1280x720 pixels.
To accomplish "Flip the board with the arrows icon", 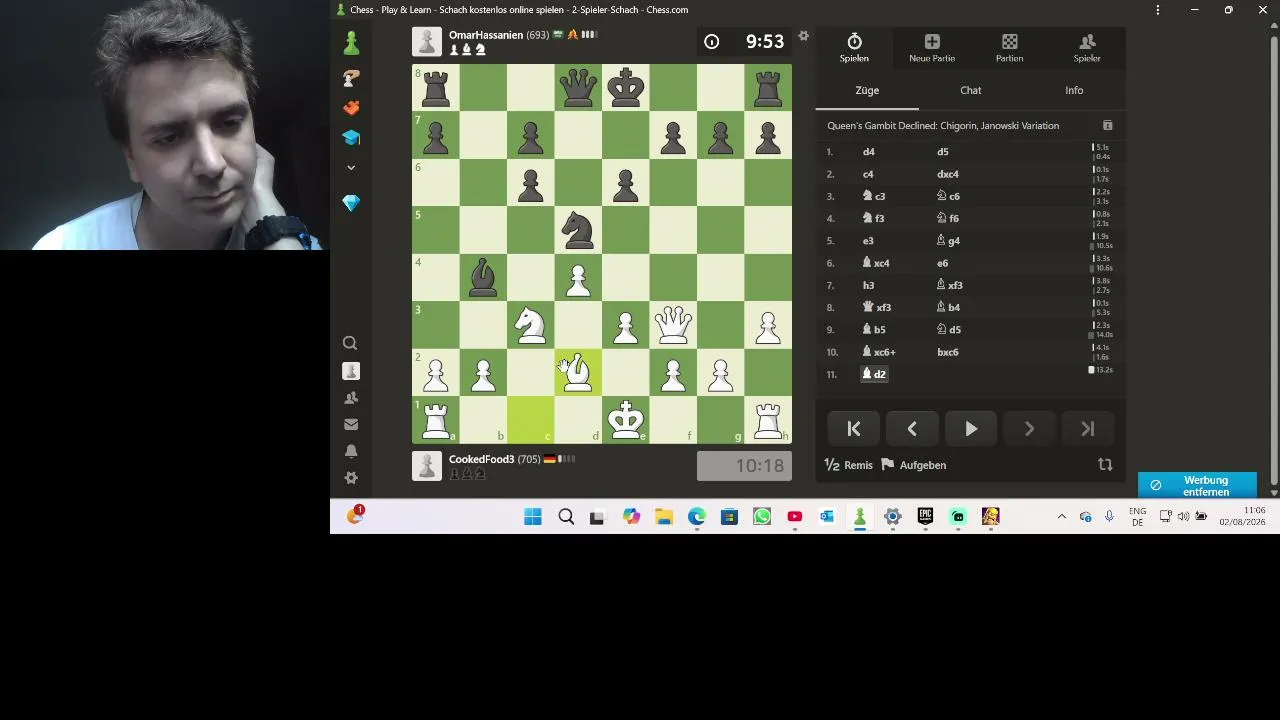I will pyautogui.click(x=1105, y=465).
